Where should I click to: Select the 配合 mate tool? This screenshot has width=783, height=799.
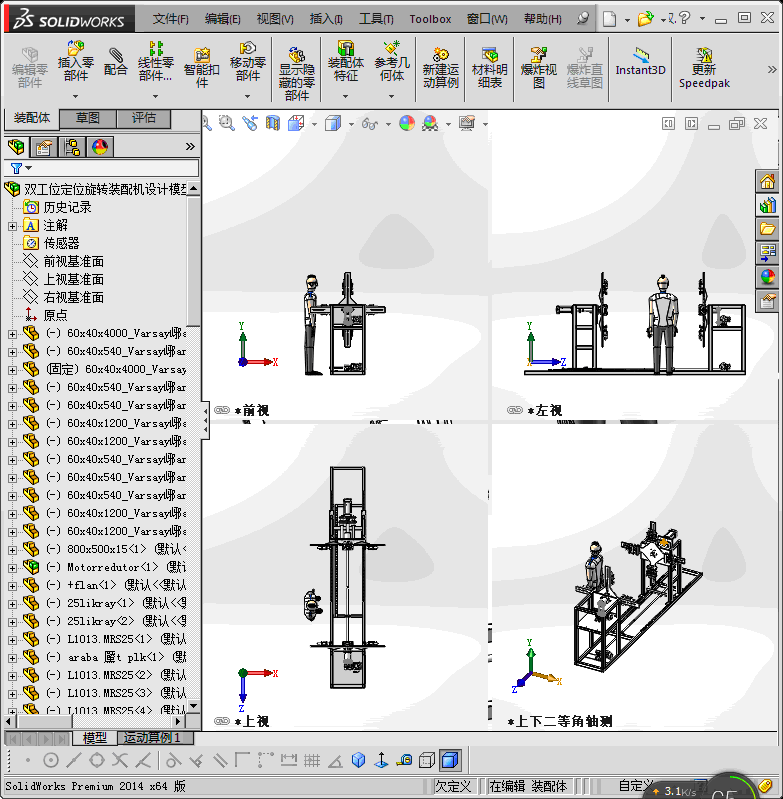coord(116,62)
